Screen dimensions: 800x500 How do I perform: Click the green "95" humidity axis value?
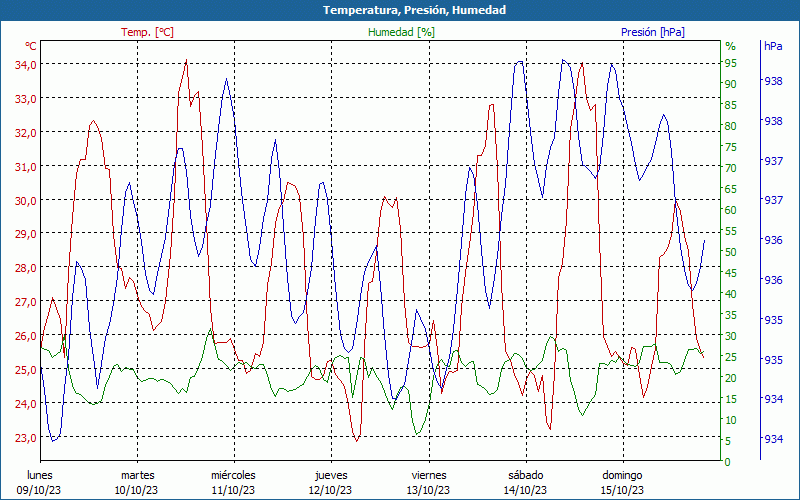731,63
